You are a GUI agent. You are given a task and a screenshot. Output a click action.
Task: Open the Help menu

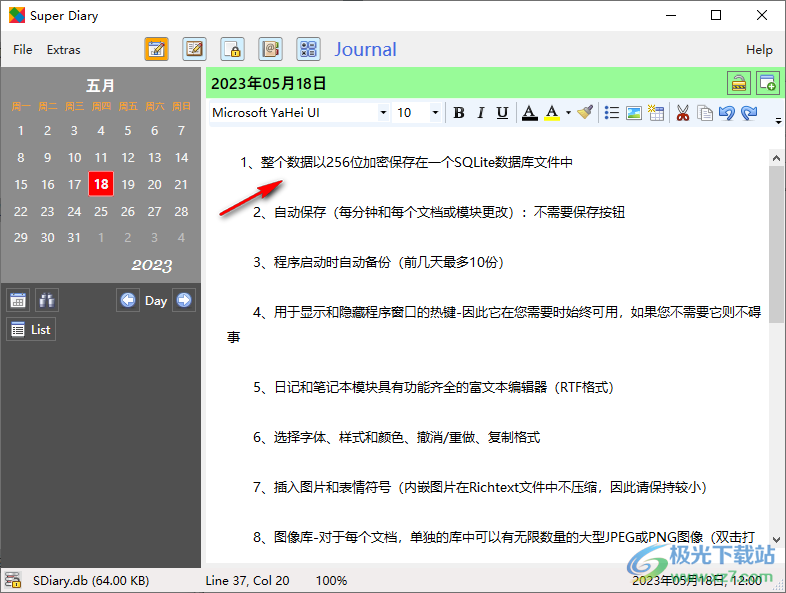(759, 50)
